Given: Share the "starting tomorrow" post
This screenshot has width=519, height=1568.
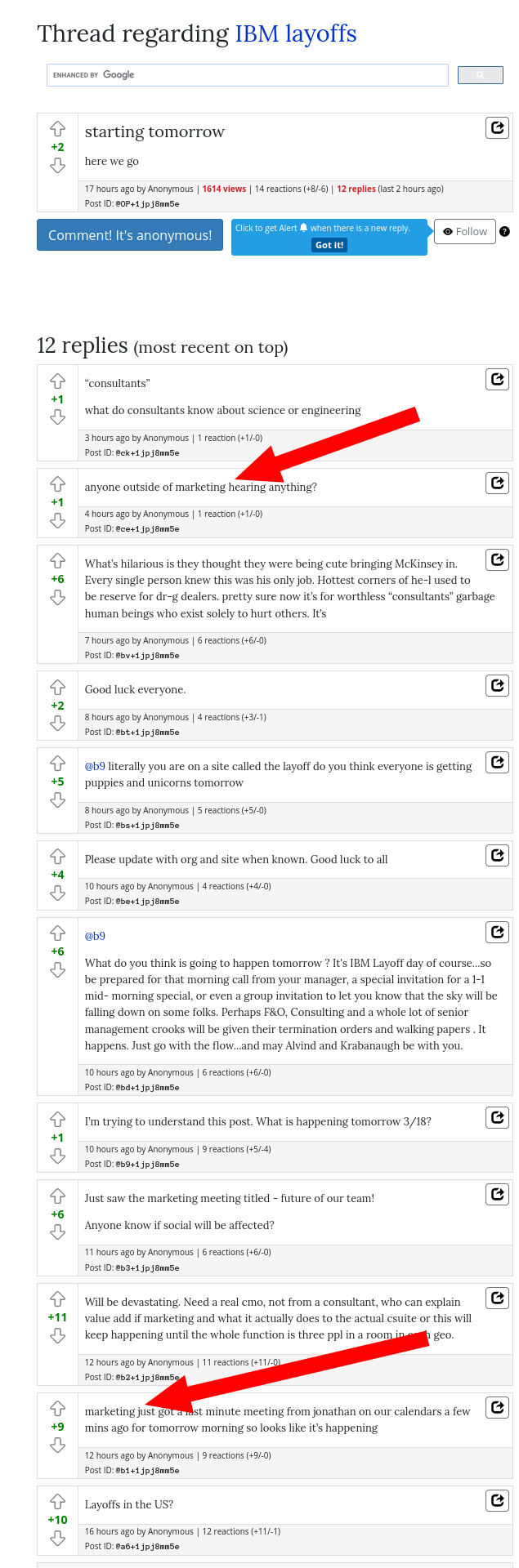Looking at the screenshot, I should (497, 128).
